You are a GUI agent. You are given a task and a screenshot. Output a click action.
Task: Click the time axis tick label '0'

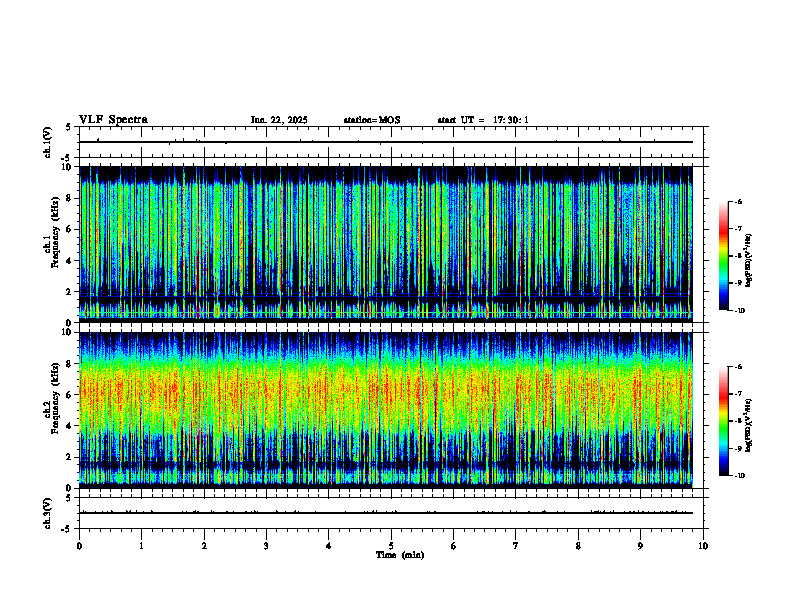(x=79, y=546)
